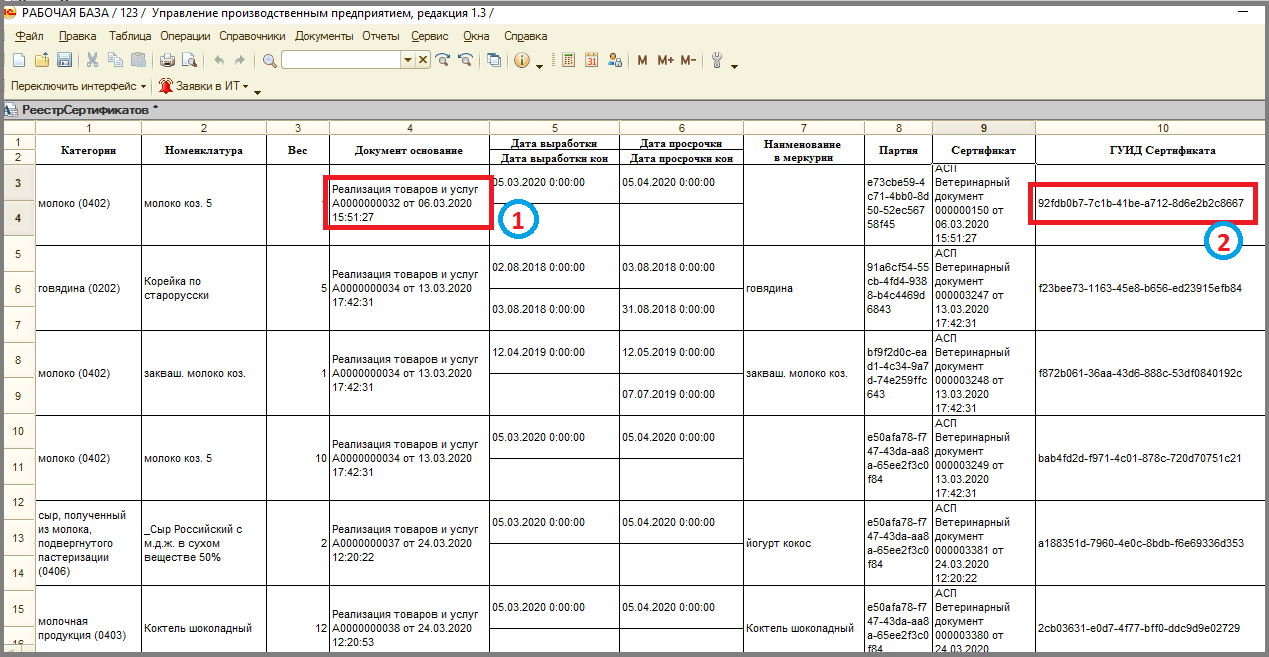Select the говядина (0202) category cell

pos(89,288)
